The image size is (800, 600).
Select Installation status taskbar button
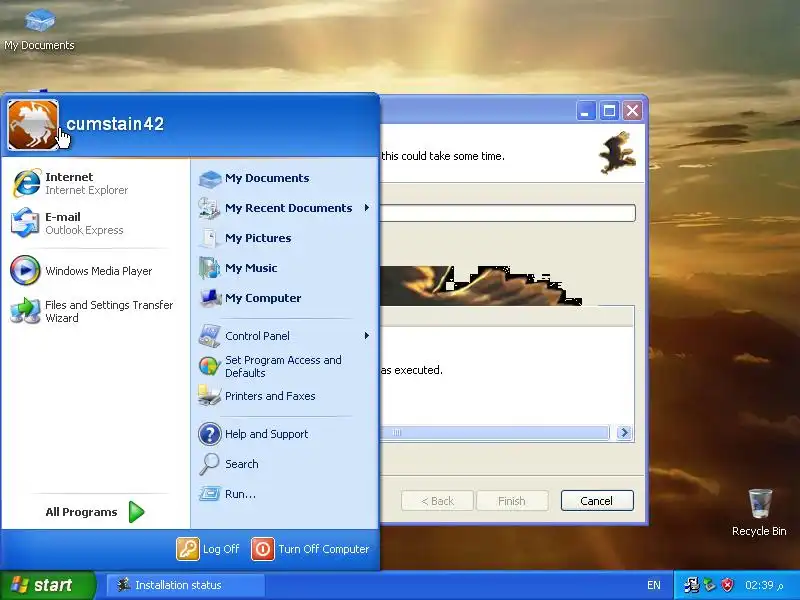[x=185, y=585]
